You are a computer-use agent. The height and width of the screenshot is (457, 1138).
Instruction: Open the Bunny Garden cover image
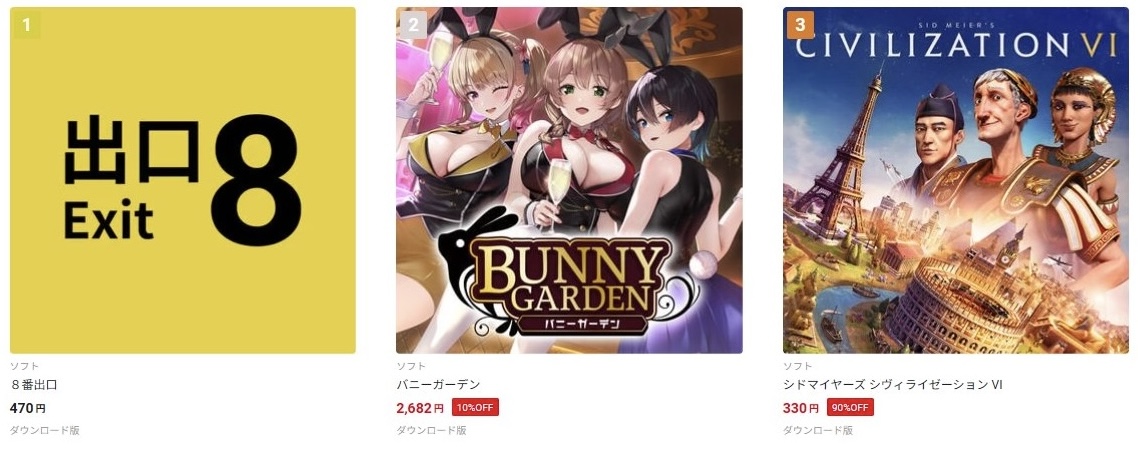[x=569, y=181]
